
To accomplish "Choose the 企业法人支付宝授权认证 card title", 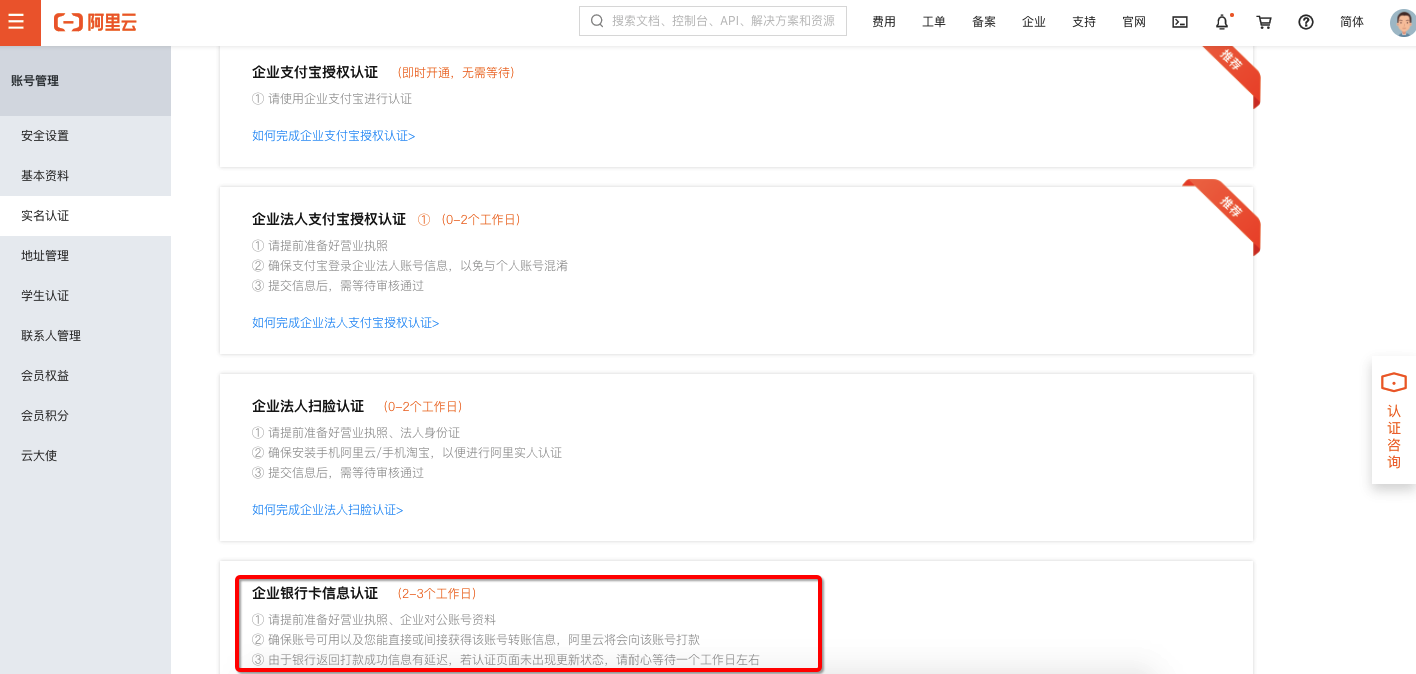I will (x=329, y=219).
